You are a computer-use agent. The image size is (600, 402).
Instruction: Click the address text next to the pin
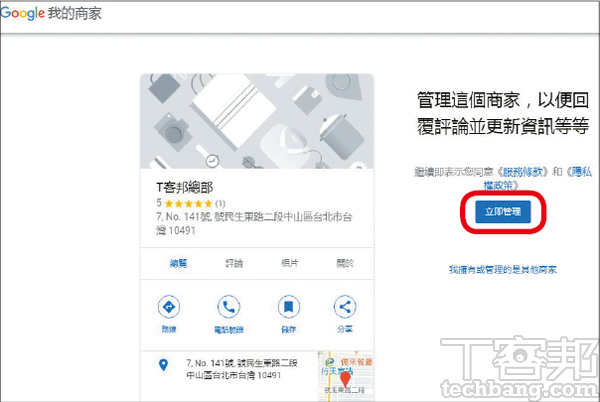241,369
